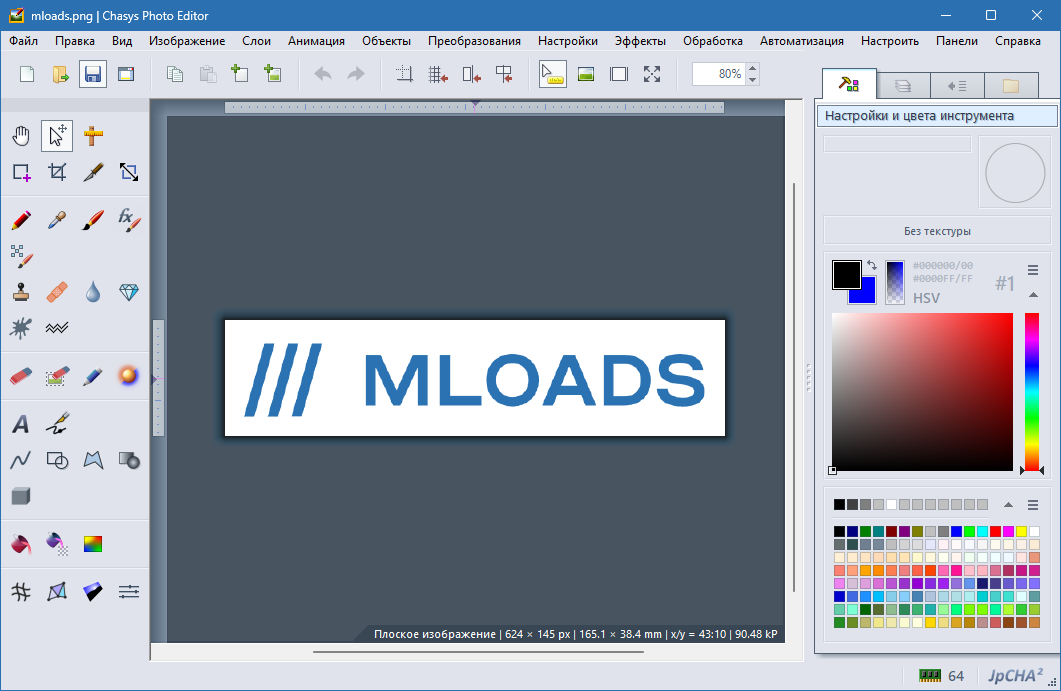Viewport: 1061px width, 691px height.
Task: Click the rainbow hue slider strip
Action: [1031, 391]
